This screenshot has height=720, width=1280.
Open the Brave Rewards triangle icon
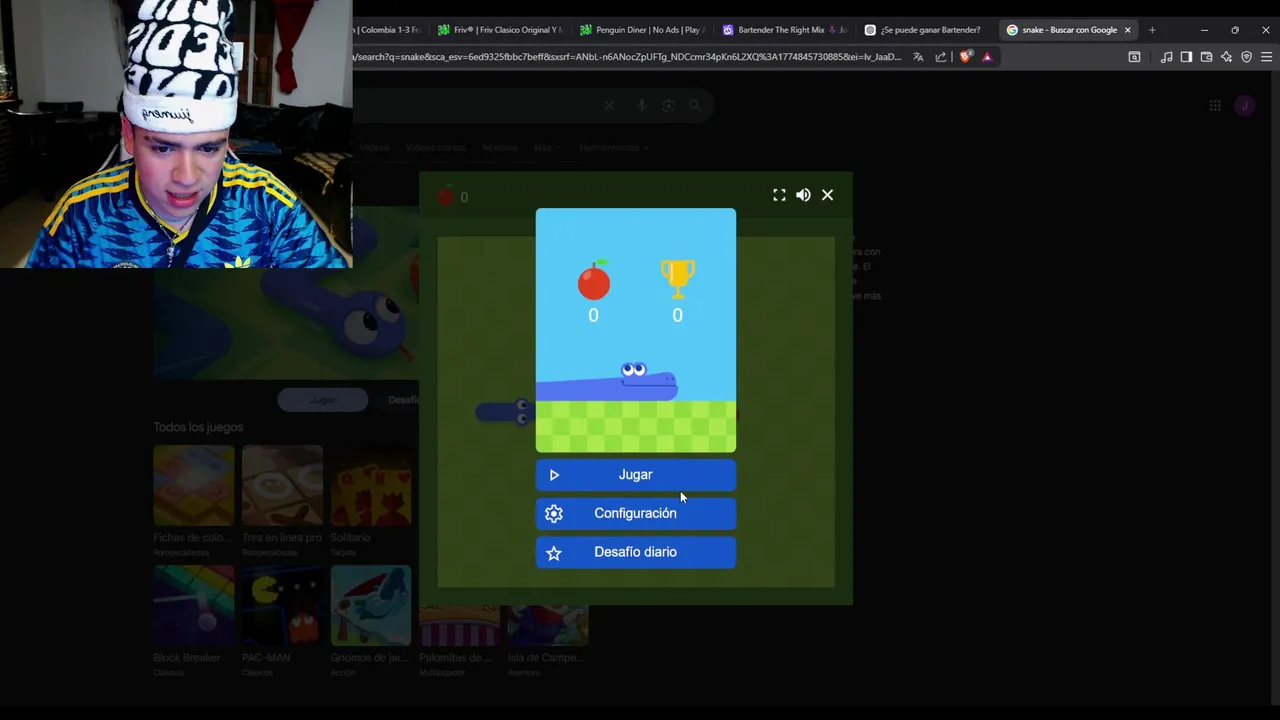987,57
